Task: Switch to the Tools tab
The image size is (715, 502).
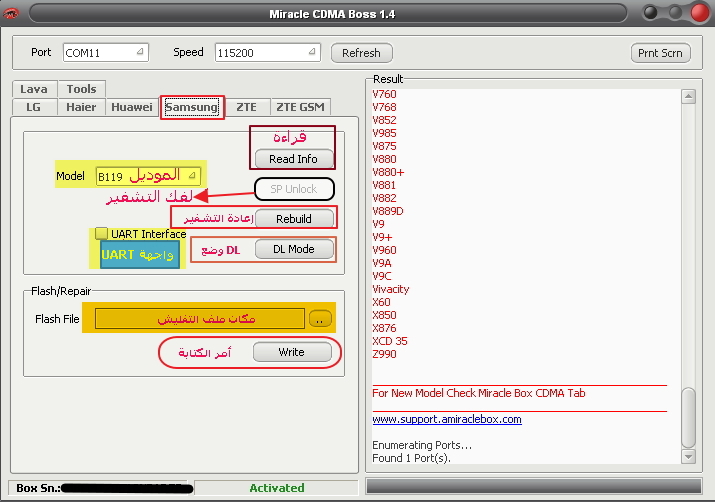Action: (x=82, y=89)
